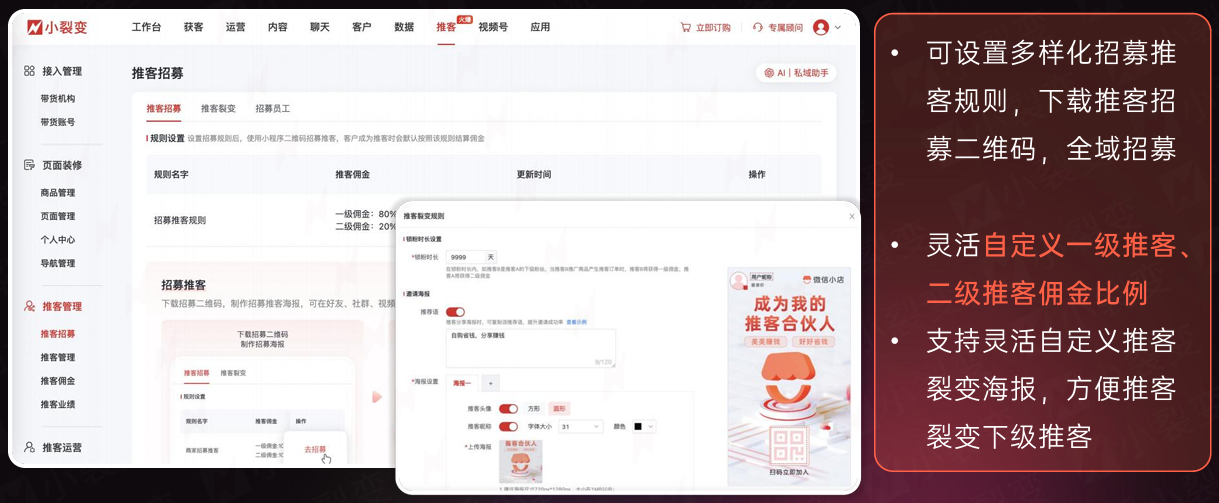
Task: Click the 接入管理 sidebar icon
Action: point(30,71)
